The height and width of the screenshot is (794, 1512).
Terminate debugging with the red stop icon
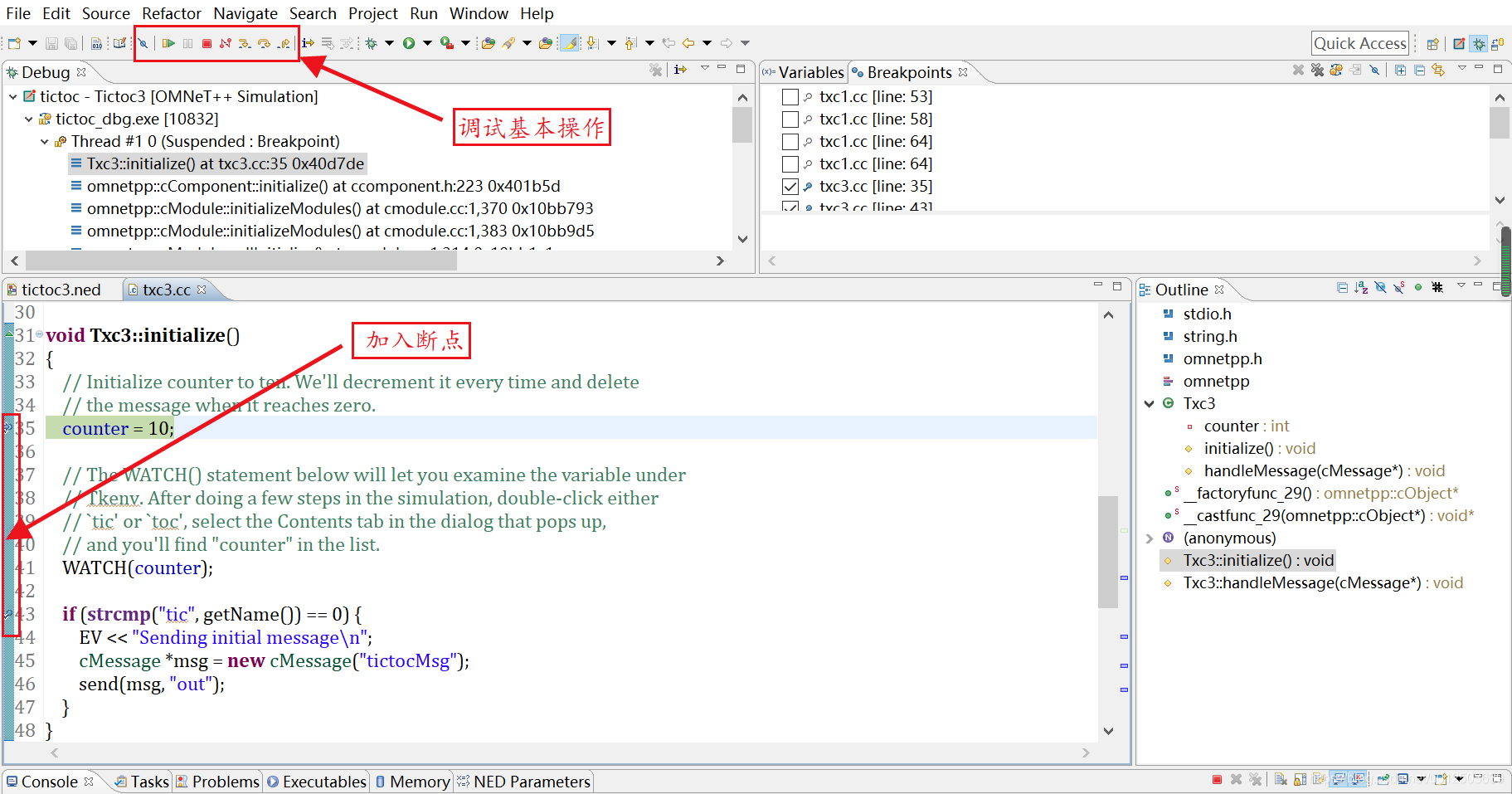(x=207, y=43)
